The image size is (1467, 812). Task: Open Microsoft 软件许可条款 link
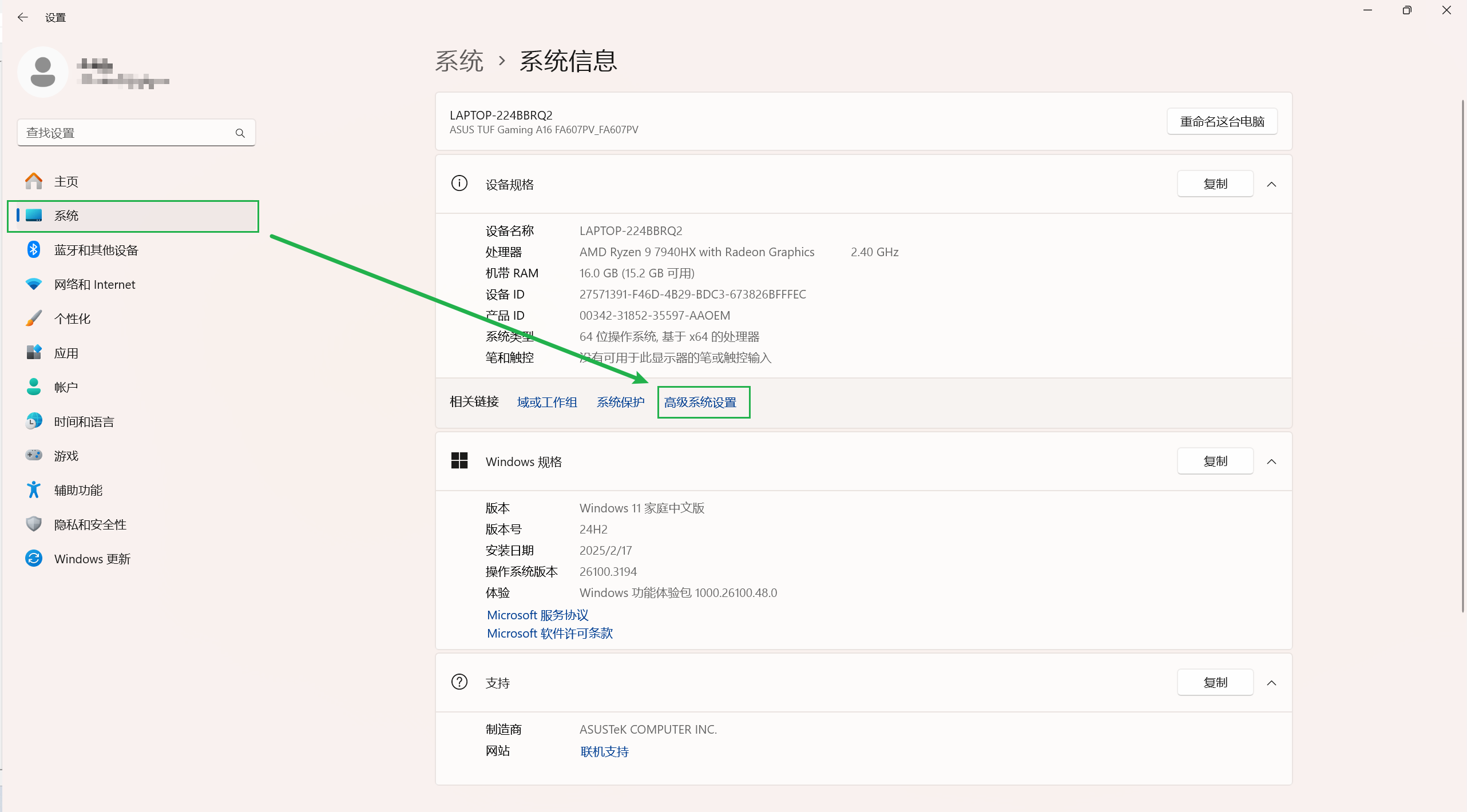[x=549, y=633]
